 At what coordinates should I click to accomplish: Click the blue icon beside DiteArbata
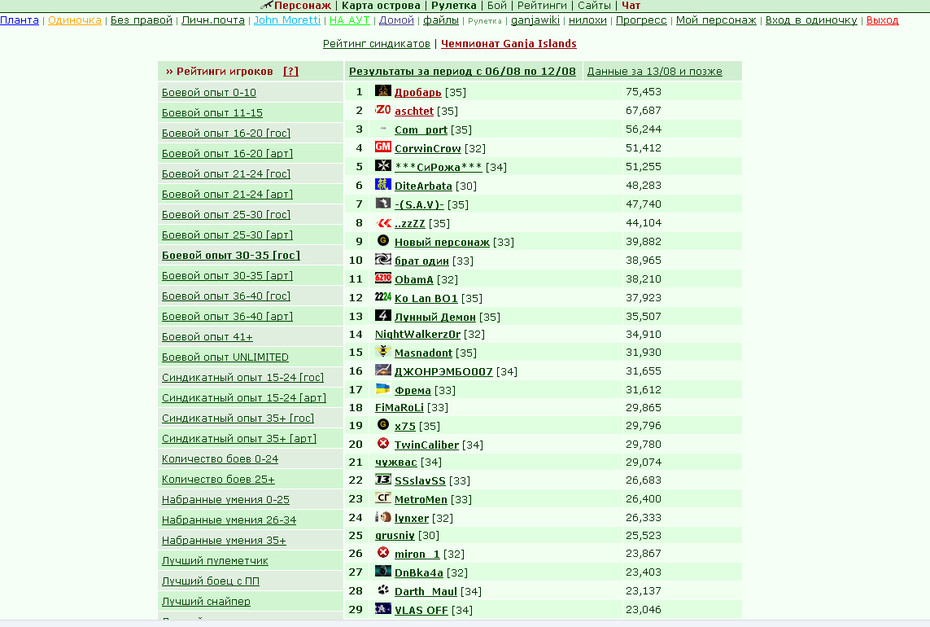[x=383, y=184]
